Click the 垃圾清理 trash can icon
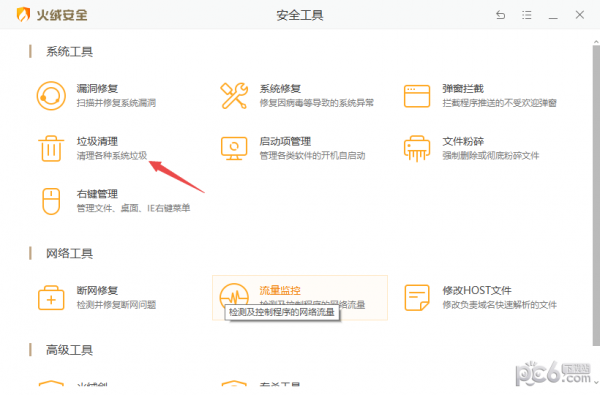This screenshot has width=600, height=395. [x=51, y=149]
